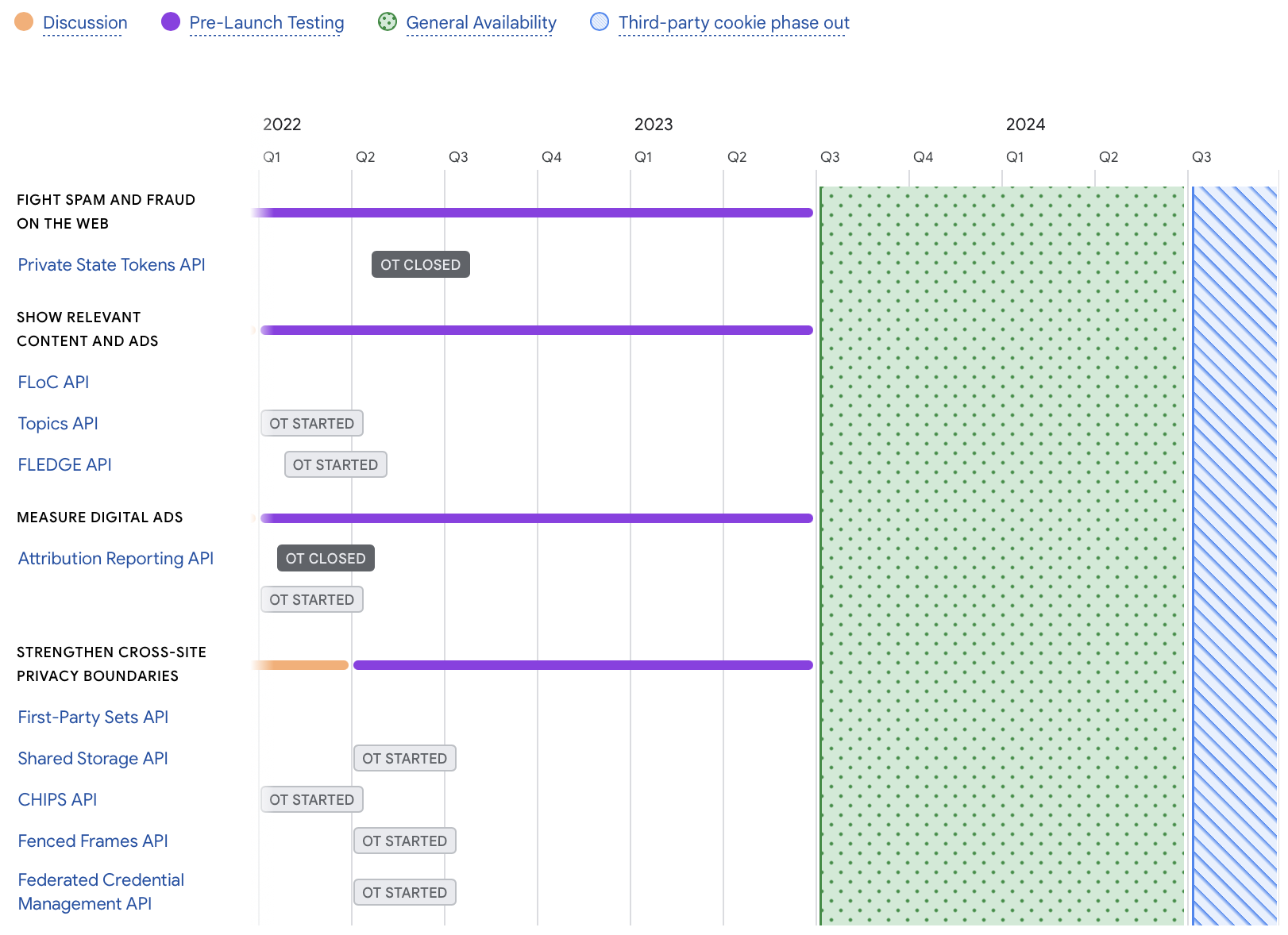Open the Fenced Frames API link
Image resolution: width=1288 pixels, height=935 pixels.
pos(93,841)
